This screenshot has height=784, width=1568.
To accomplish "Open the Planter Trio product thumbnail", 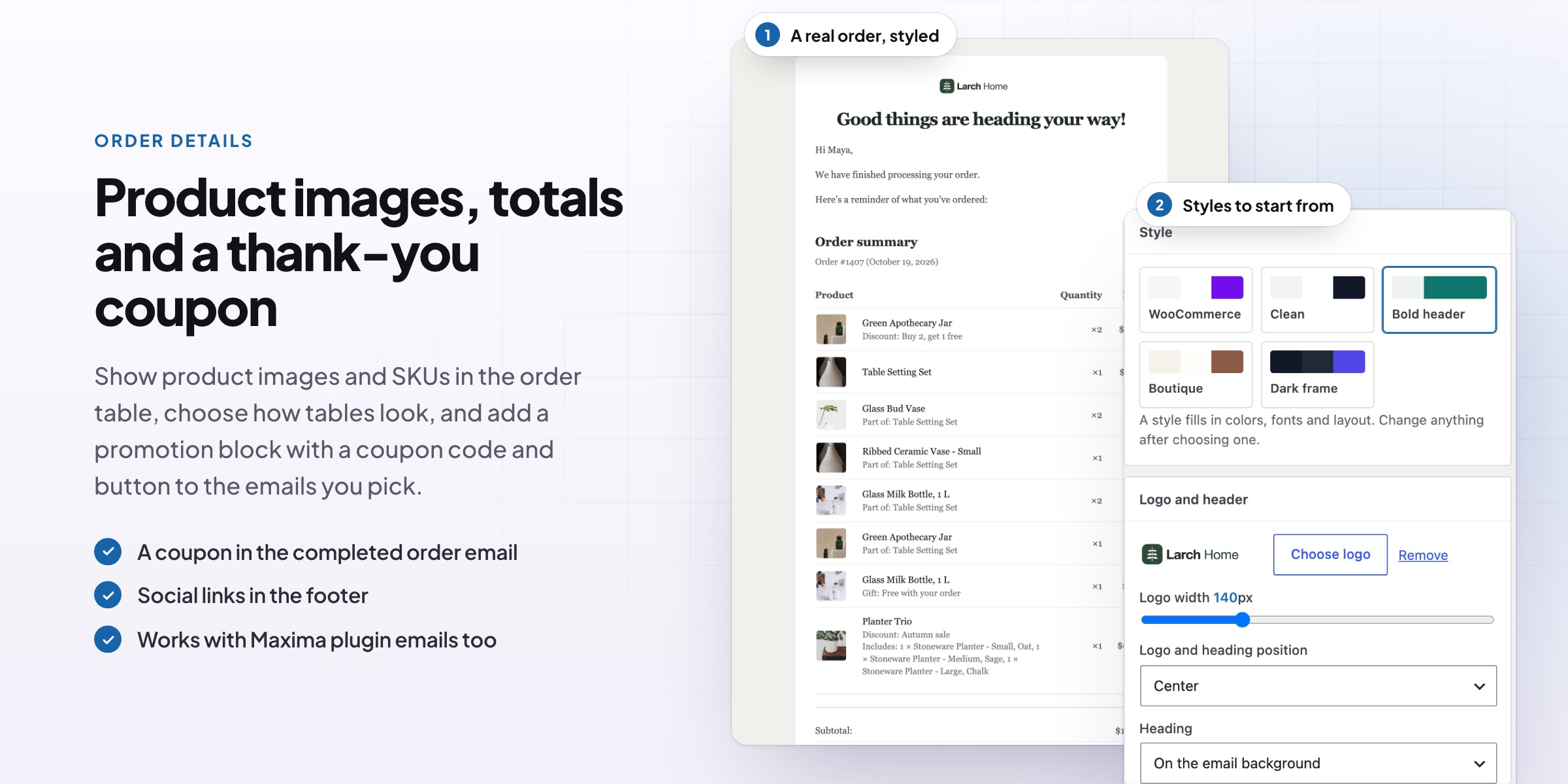I will click(831, 646).
